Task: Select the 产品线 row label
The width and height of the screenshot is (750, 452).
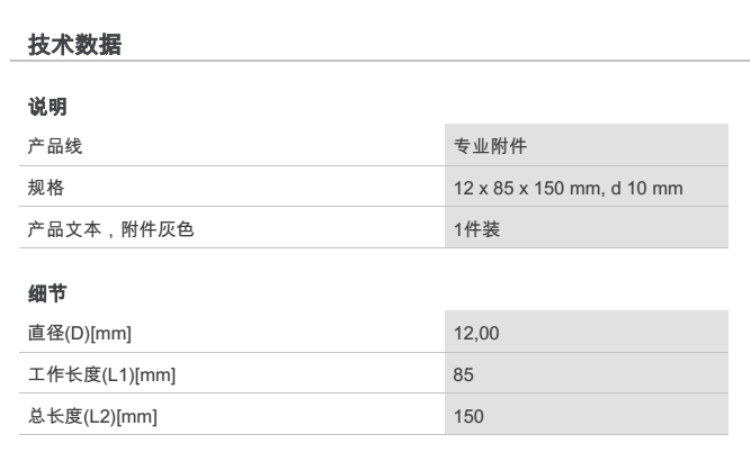Action: [x=55, y=147]
